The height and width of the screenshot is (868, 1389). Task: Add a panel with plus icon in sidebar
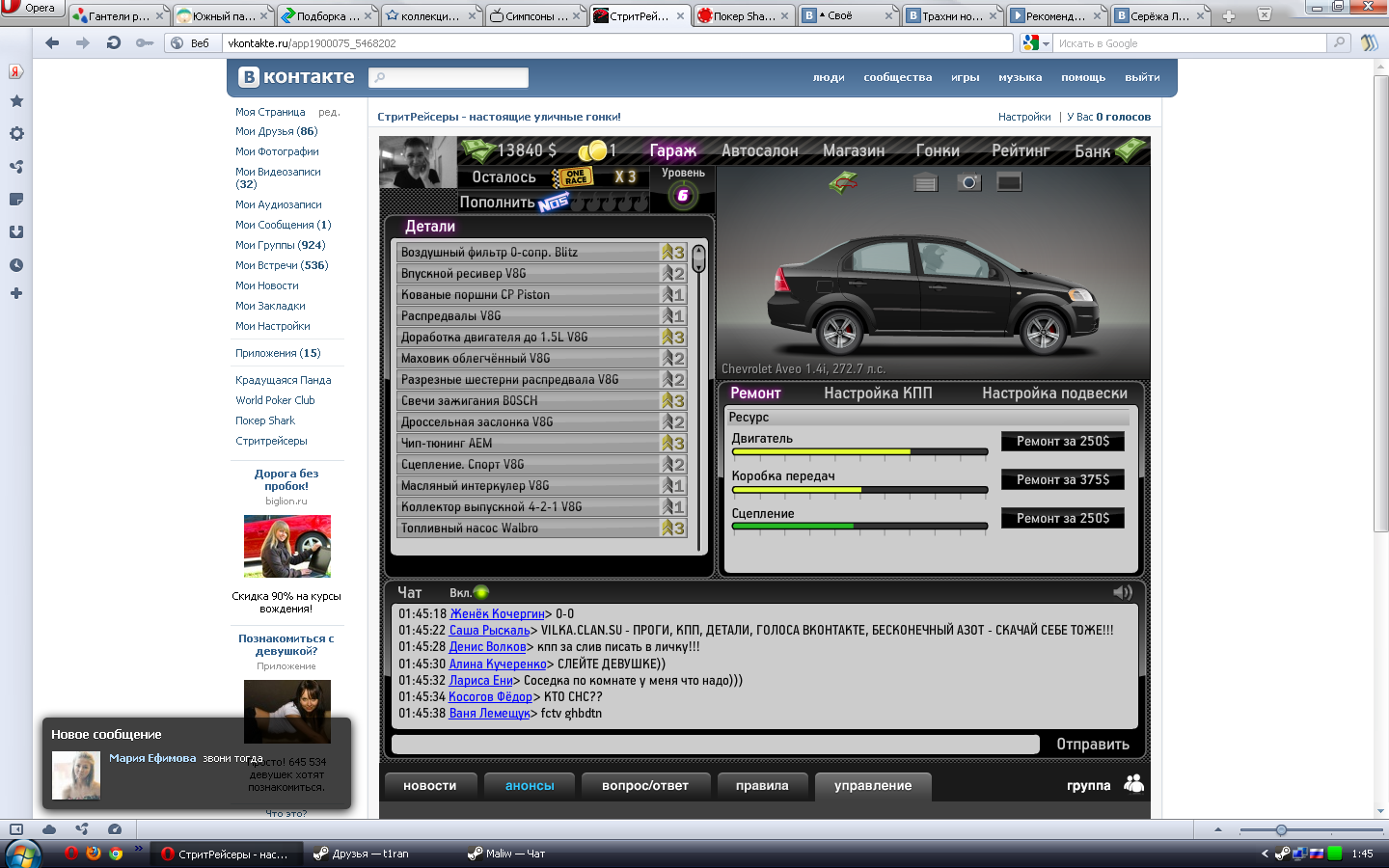pos(16,293)
